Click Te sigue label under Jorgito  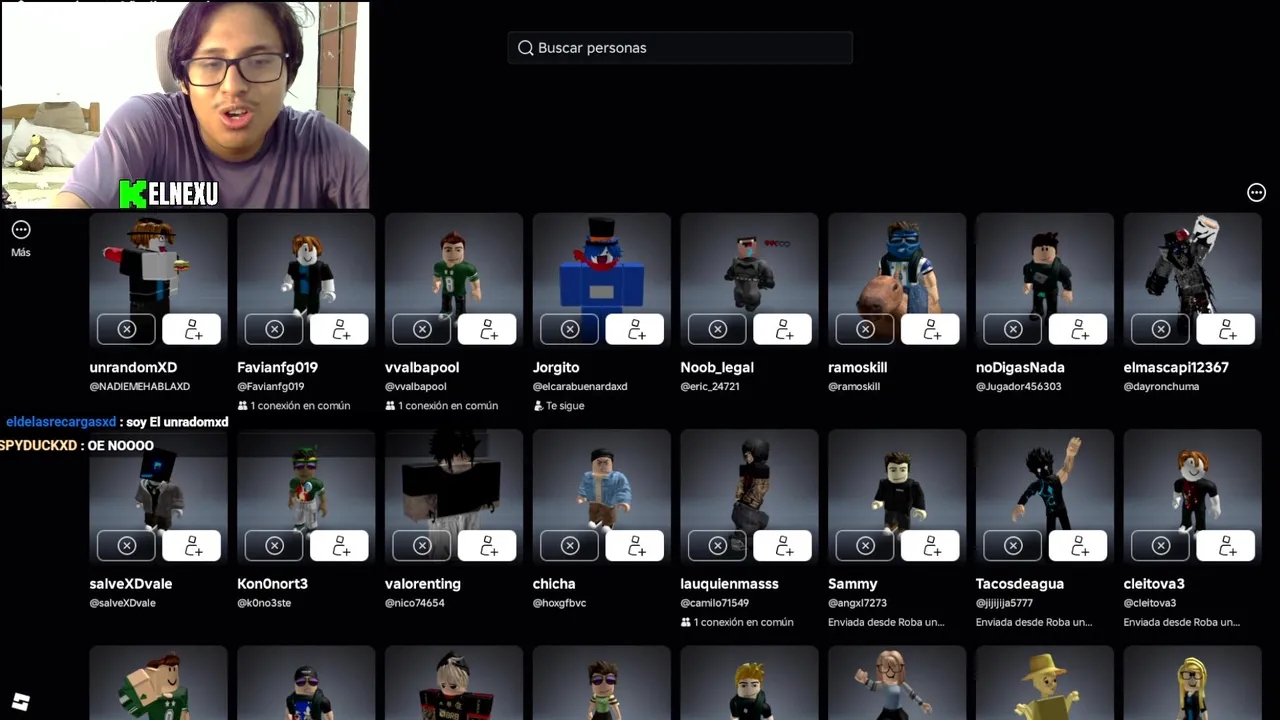559,406
